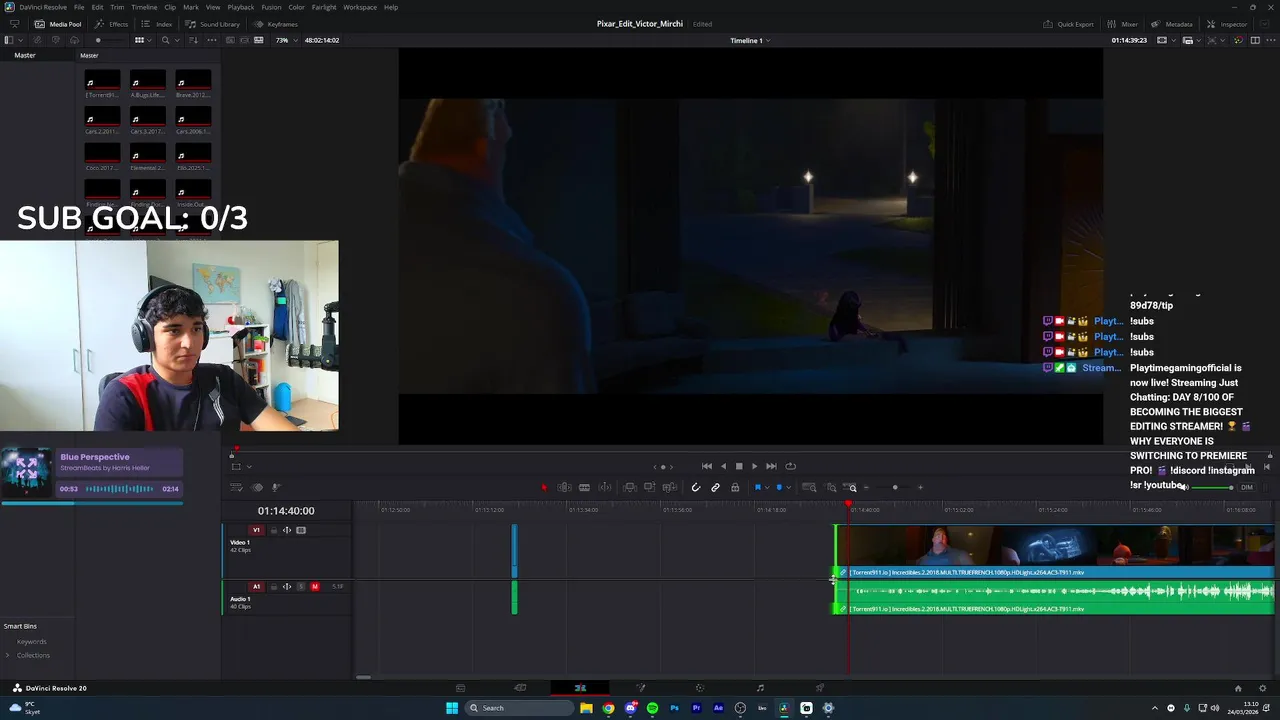Open the Fairlight page music note icon

(760, 688)
